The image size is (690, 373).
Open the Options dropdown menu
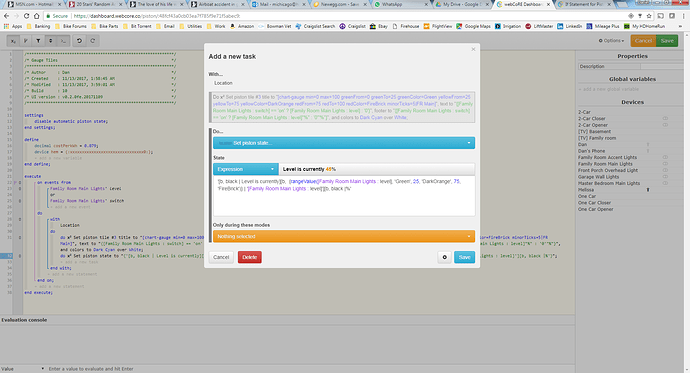pos(611,41)
